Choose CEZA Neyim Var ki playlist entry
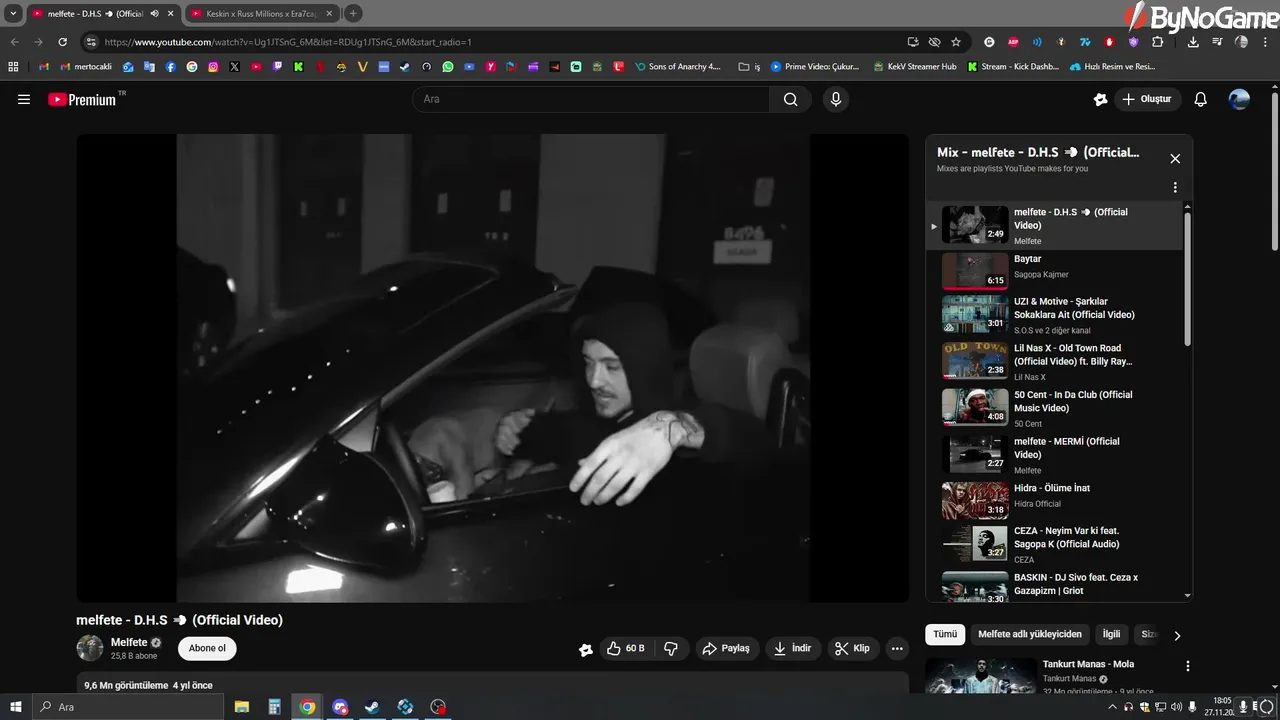The image size is (1280, 720). point(1055,547)
